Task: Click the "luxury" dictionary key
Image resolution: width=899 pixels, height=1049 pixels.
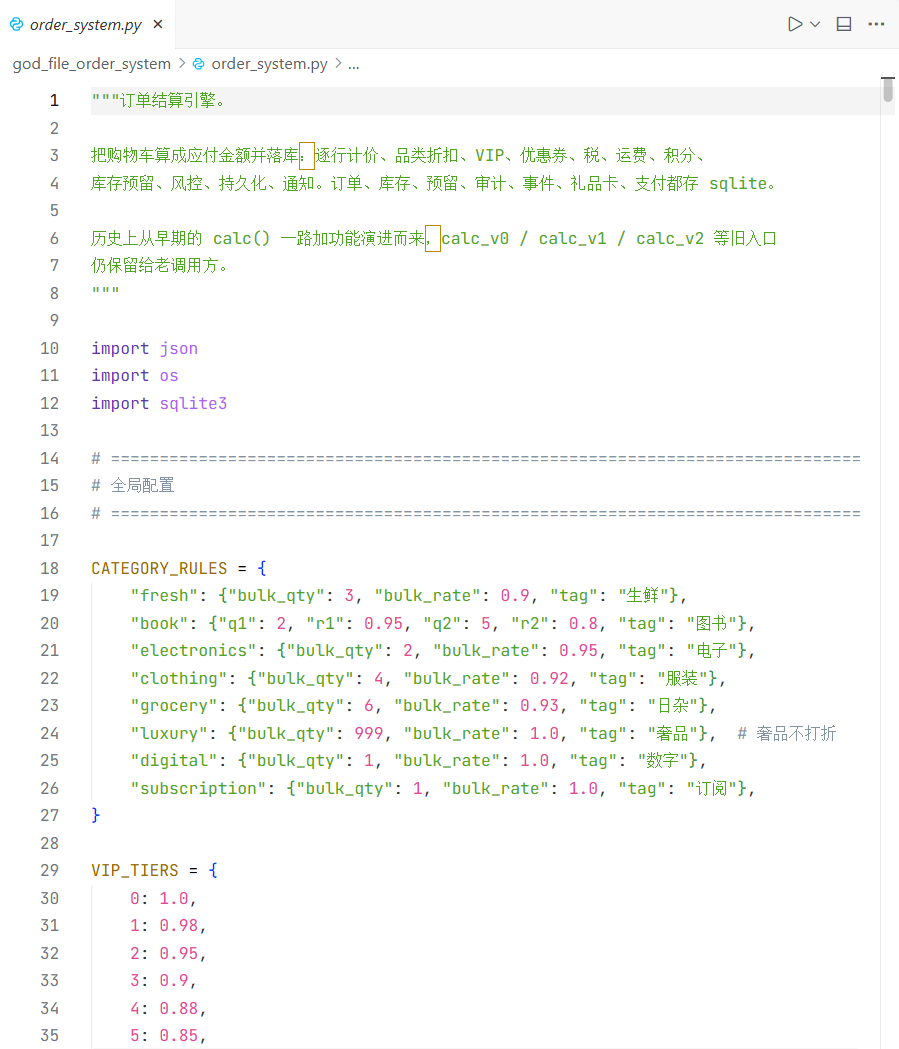Action: [x=169, y=733]
